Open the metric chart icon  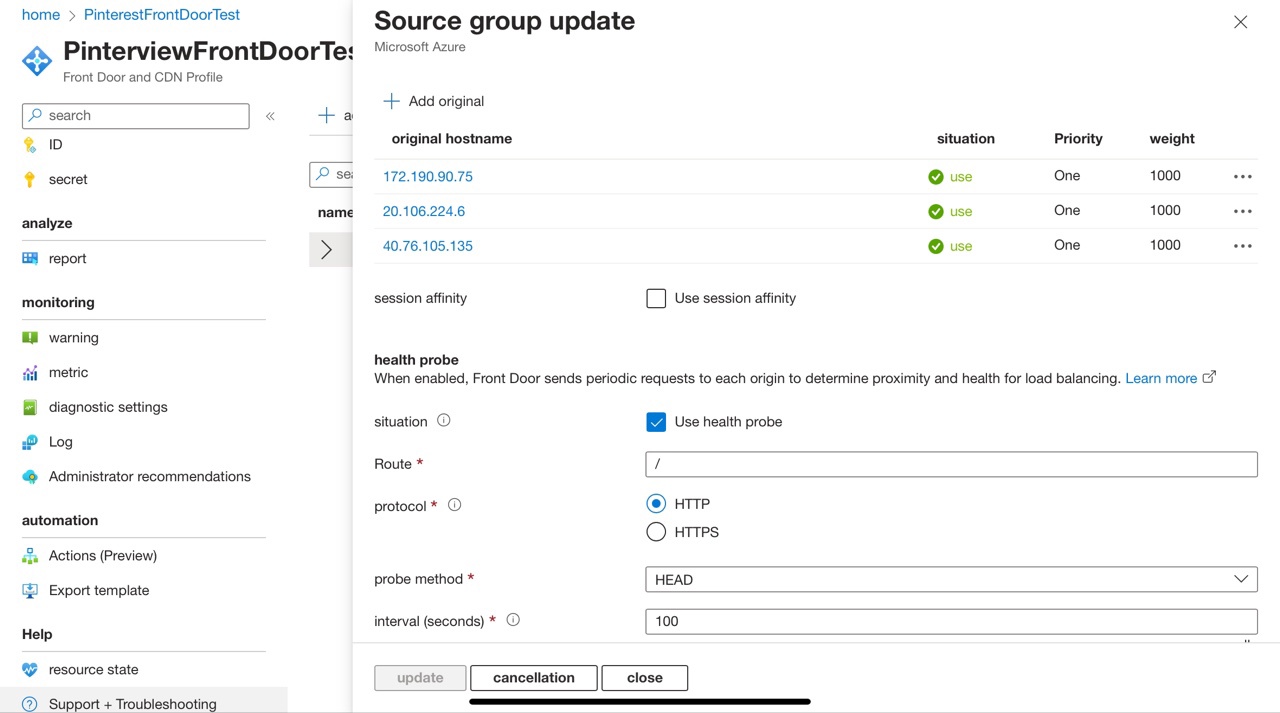tap(30, 373)
